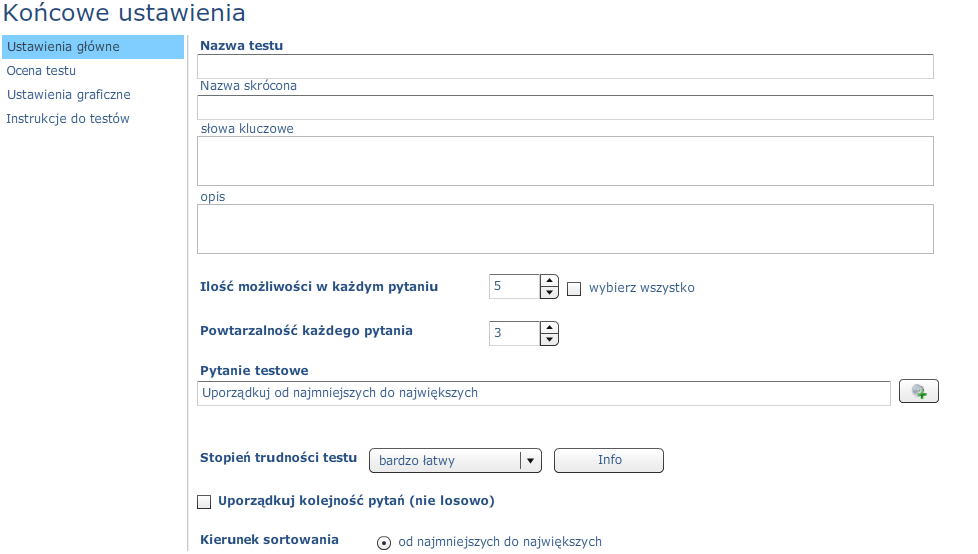The image size is (978, 554).
Task: Click the 'Pytanie testowe' question field
Action: 544,394
